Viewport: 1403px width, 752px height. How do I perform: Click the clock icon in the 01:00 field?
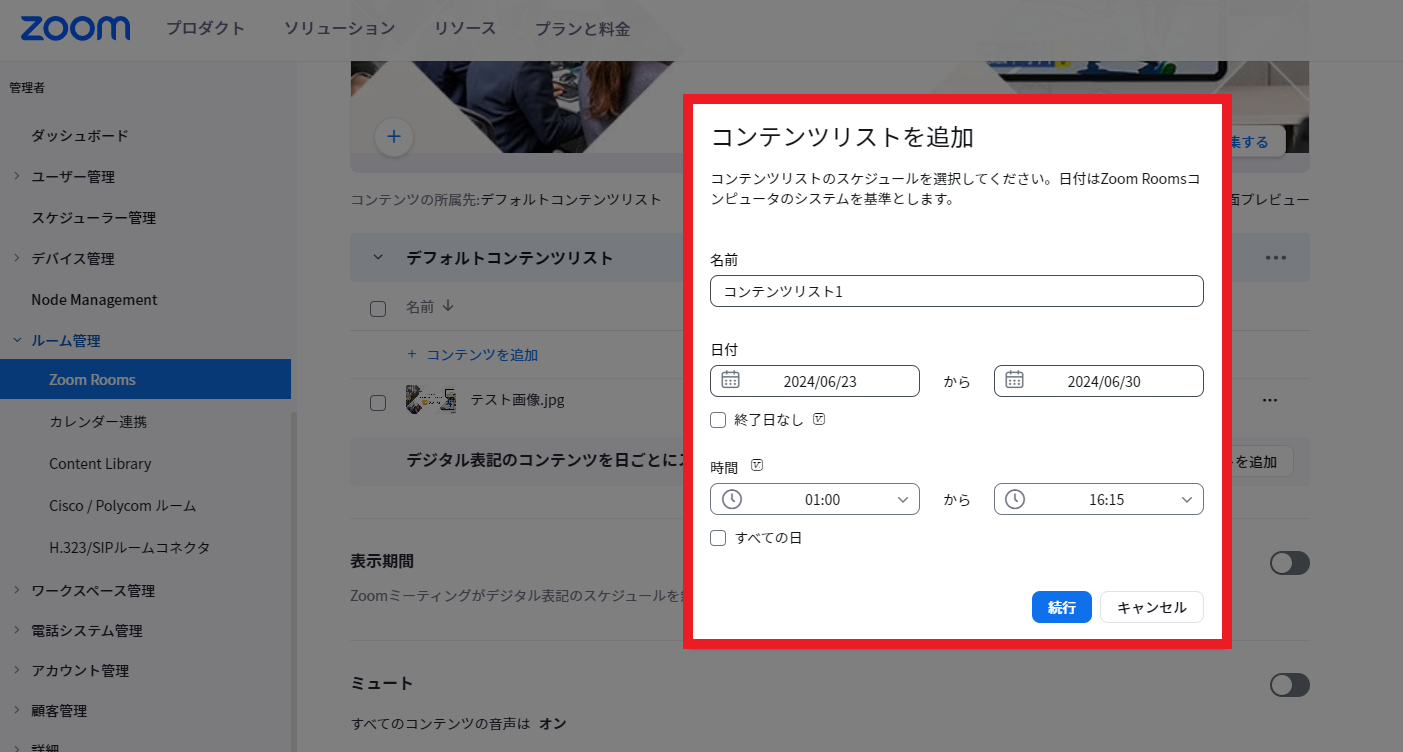click(732, 499)
